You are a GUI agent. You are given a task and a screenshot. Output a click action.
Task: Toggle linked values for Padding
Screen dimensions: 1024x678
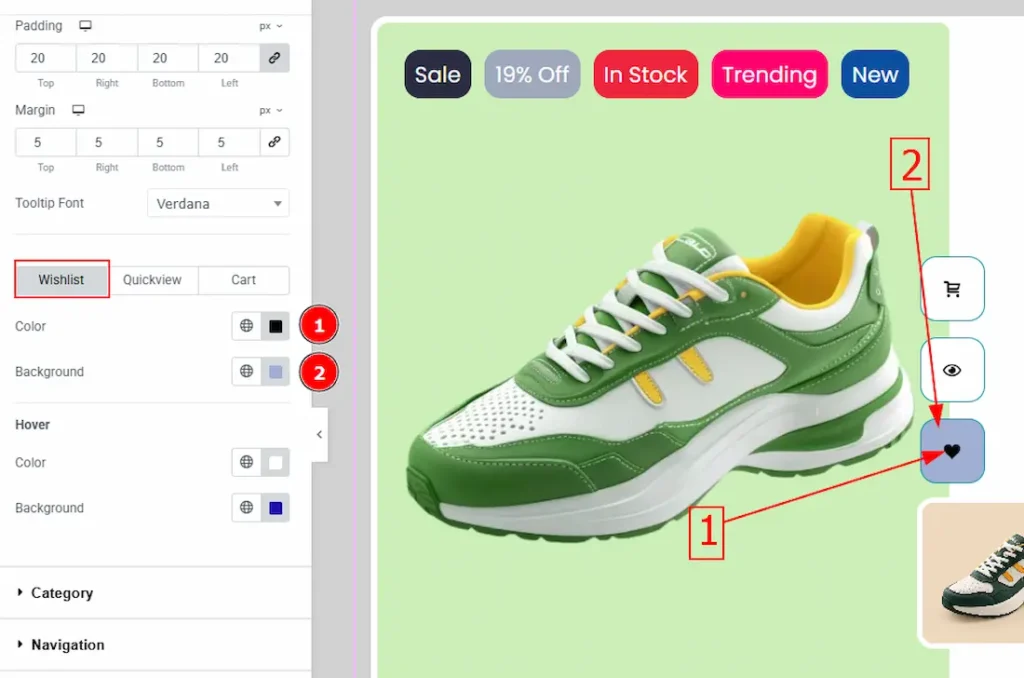275,58
